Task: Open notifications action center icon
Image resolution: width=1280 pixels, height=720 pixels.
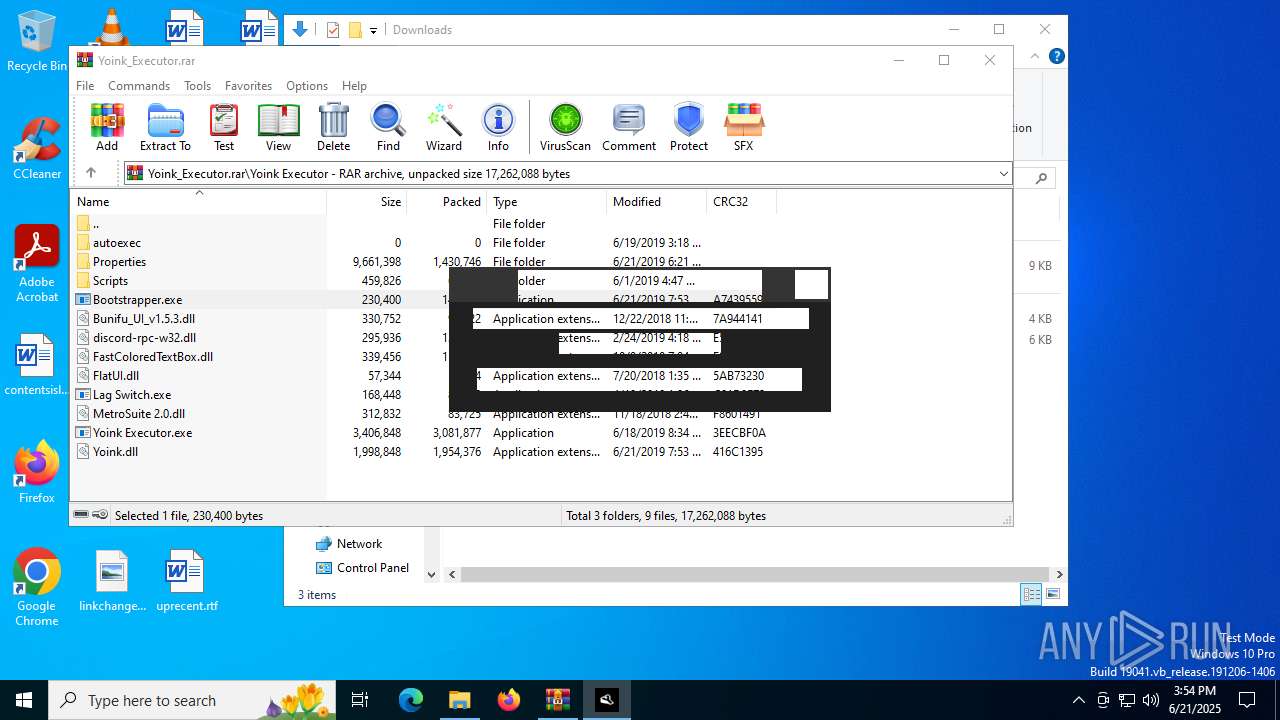Action: click(1247, 700)
